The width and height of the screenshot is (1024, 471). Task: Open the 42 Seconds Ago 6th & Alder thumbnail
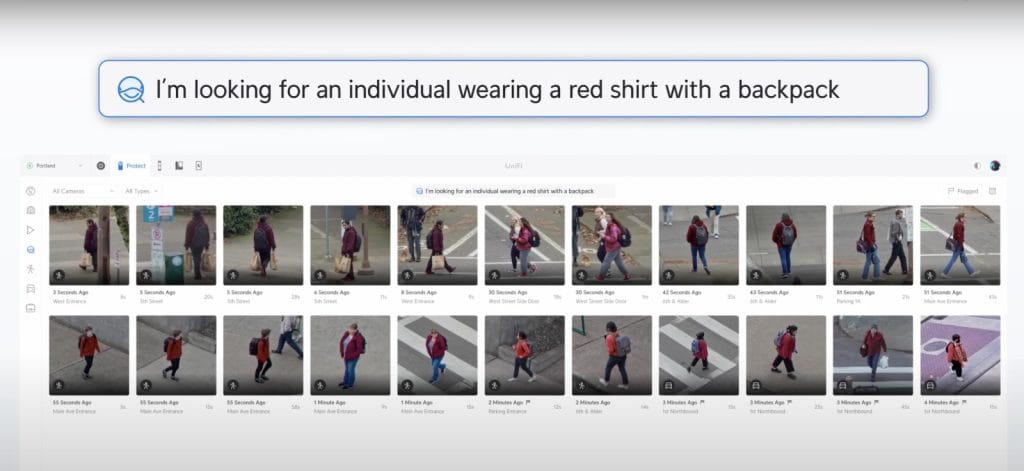[x=699, y=245]
